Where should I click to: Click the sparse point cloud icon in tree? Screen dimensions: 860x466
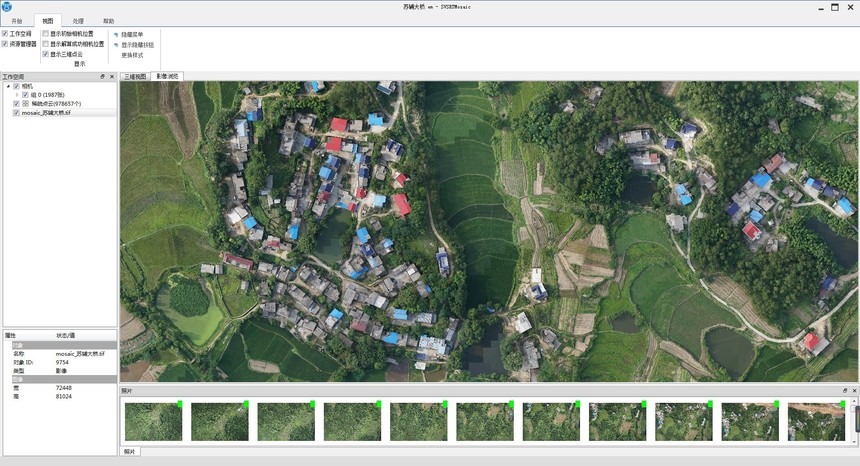point(25,104)
